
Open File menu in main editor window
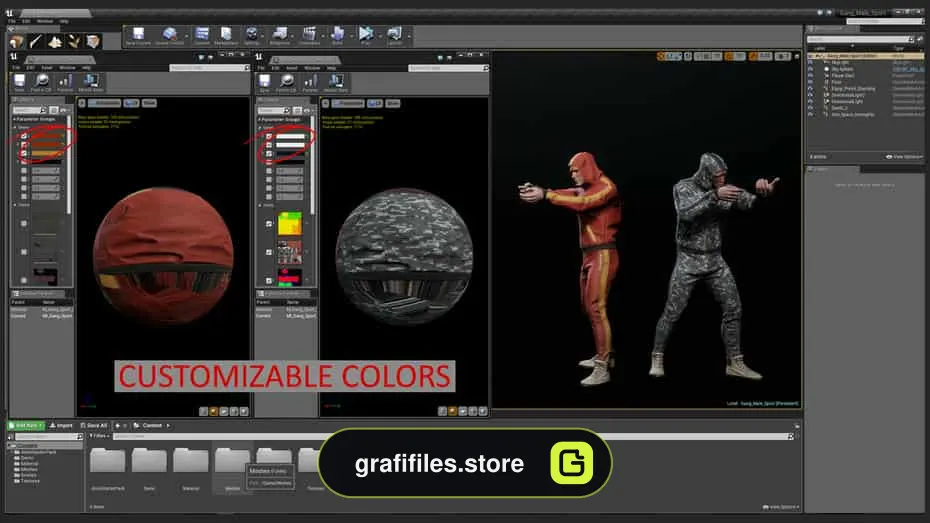click(x=12, y=21)
